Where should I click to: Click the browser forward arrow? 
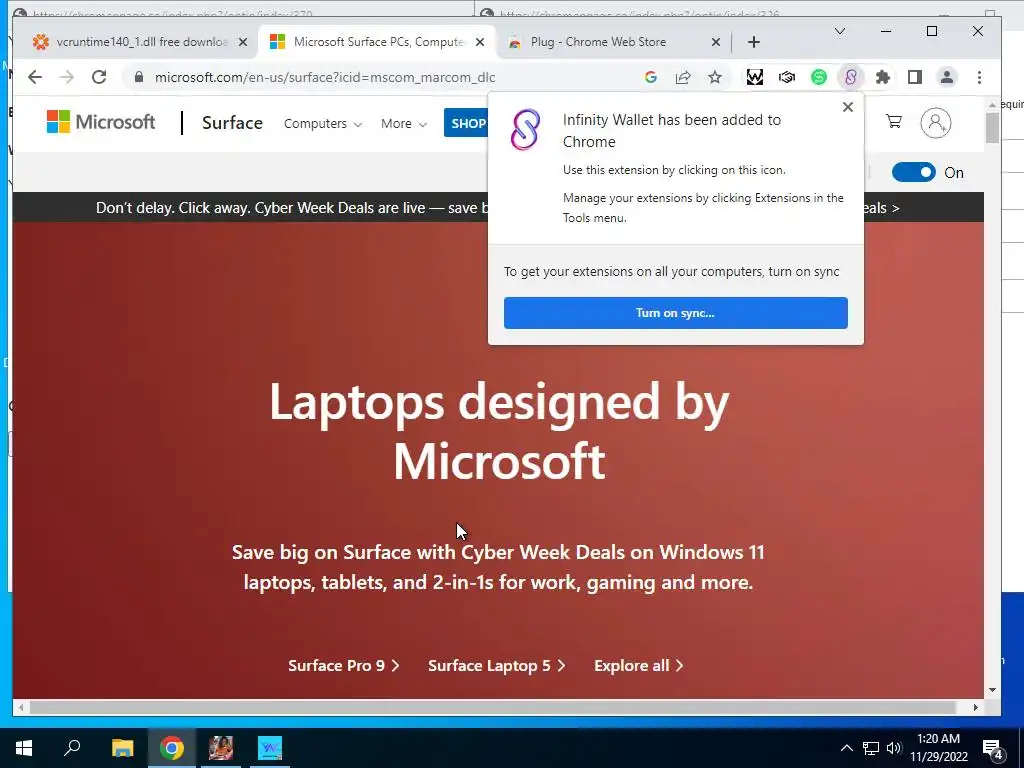pyautogui.click(x=67, y=77)
